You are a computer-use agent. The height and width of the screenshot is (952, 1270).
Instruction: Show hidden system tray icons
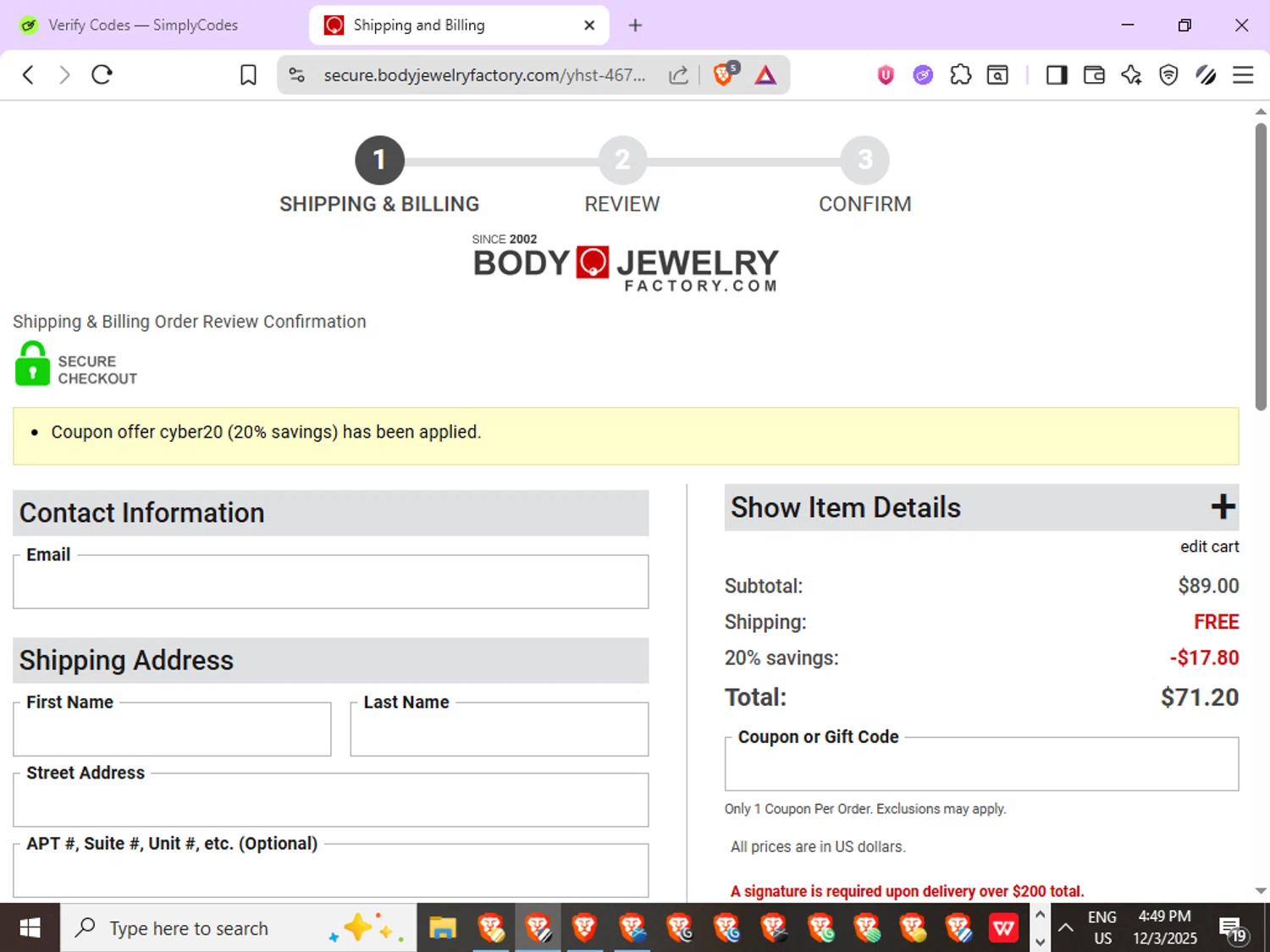[1066, 928]
